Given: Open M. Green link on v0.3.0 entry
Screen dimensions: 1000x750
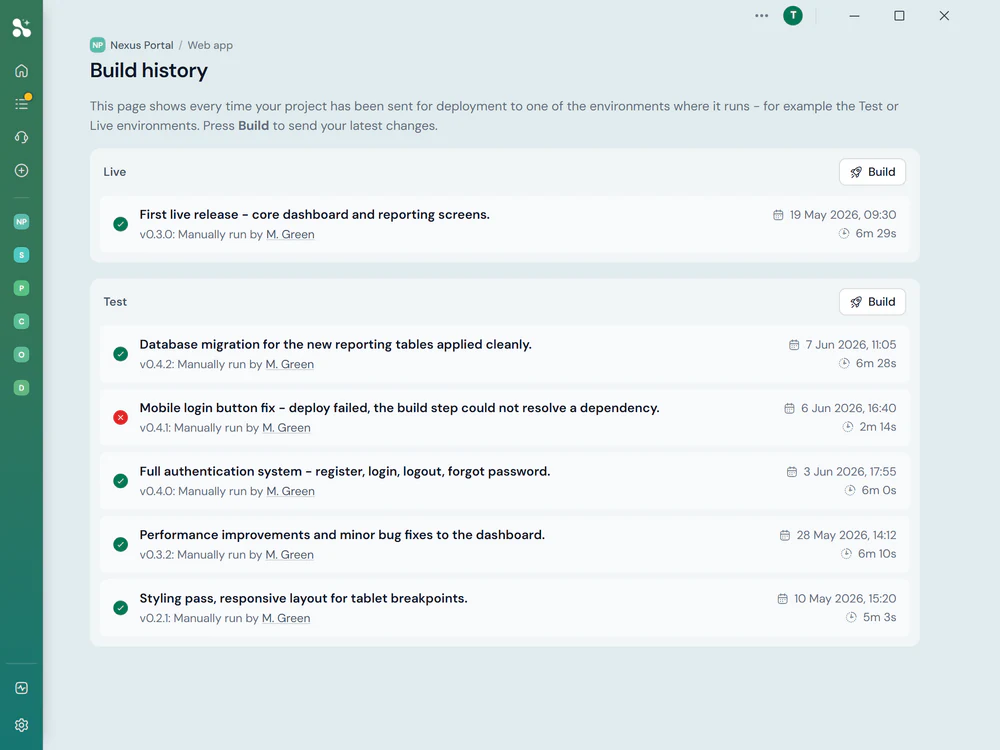Looking at the screenshot, I should [x=290, y=235].
